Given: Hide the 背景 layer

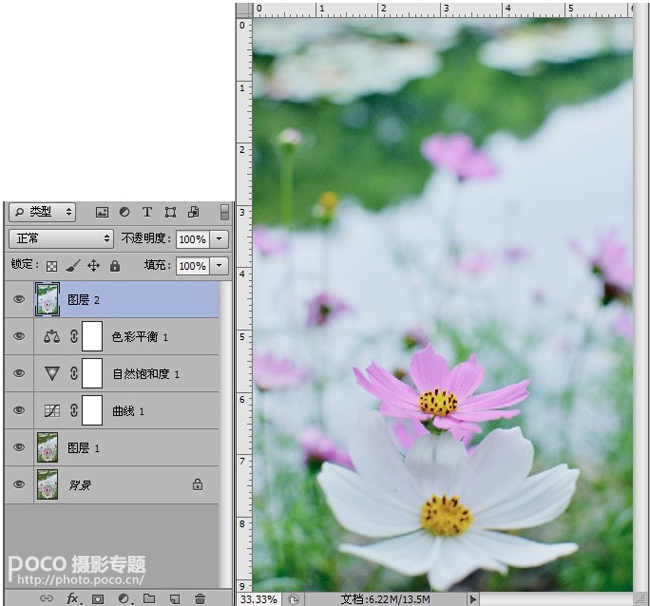Looking at the screenshot, I should pyautogui.click(x=19, y=484).
